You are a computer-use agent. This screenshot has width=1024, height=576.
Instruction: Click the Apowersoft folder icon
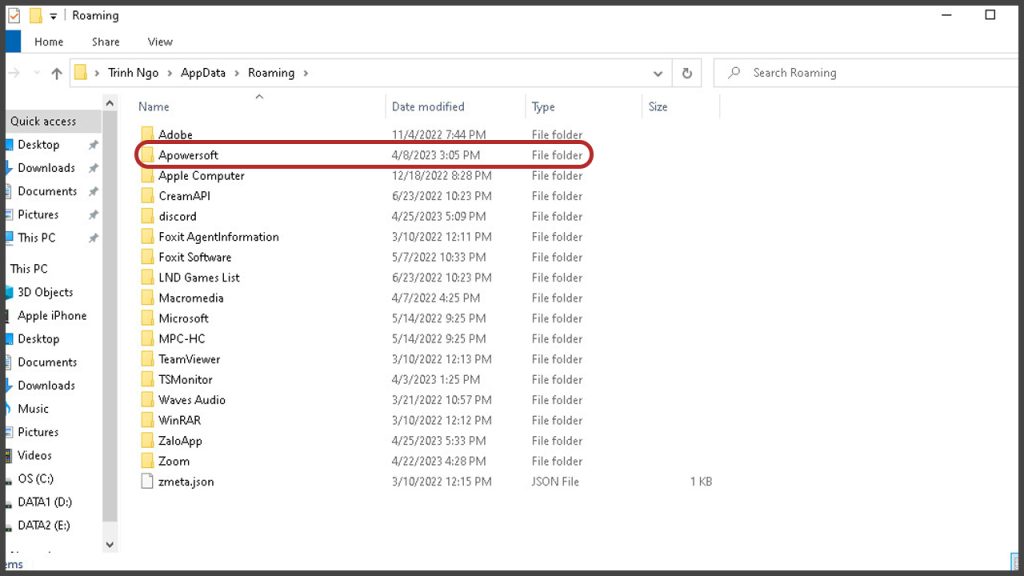coord(147,156)
